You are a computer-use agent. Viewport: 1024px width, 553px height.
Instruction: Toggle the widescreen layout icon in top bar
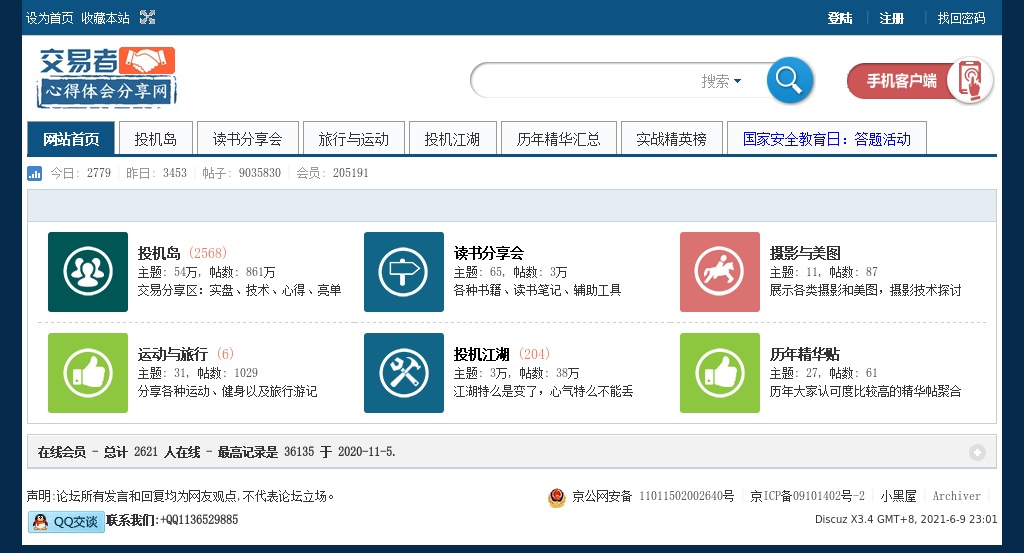pyautogui.click(x=147, y=17)
